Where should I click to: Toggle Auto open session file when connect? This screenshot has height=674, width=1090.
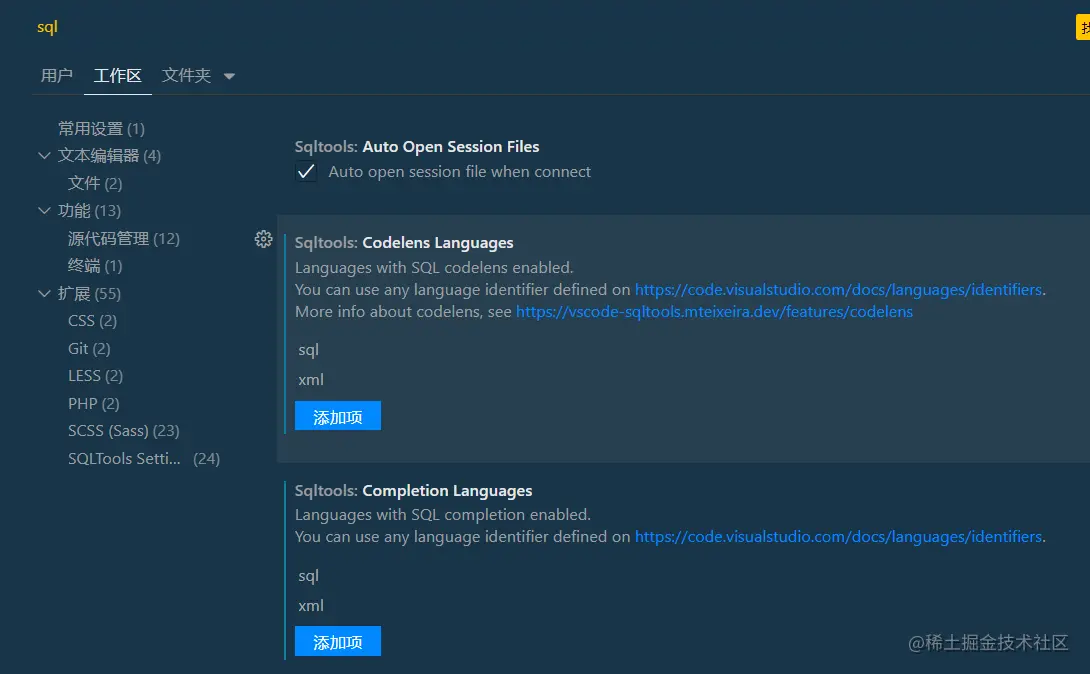point(306,172)
